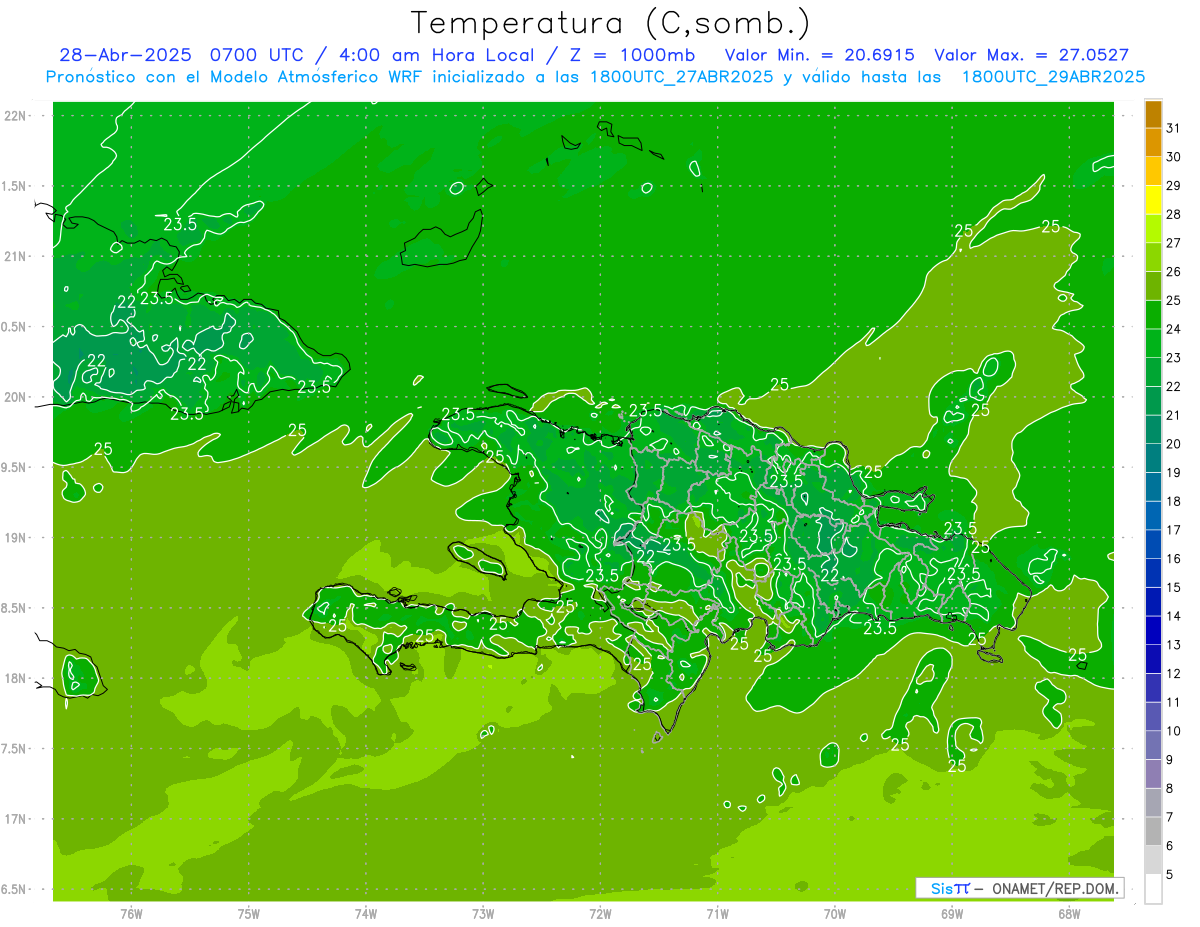Pick the orange color band between 30 and 31

(1153, 143)
